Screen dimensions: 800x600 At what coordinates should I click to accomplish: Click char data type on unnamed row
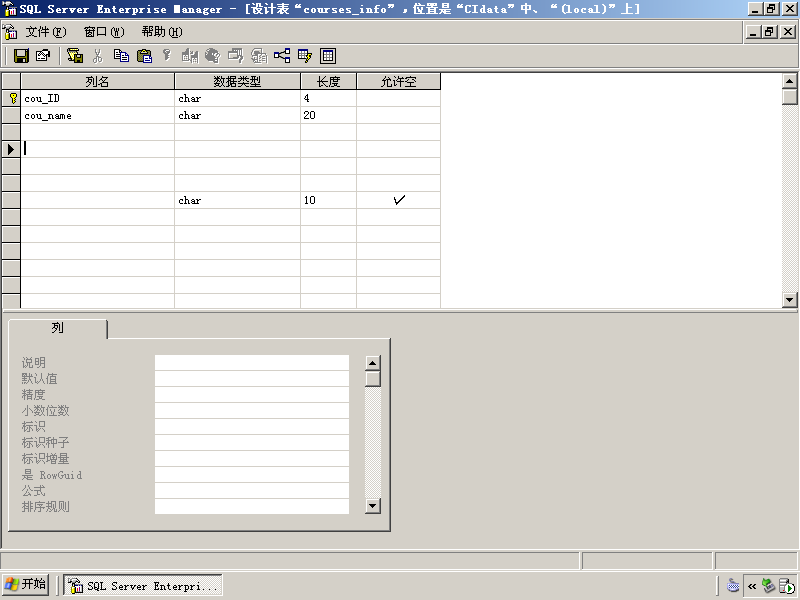(x=237, y=200)
